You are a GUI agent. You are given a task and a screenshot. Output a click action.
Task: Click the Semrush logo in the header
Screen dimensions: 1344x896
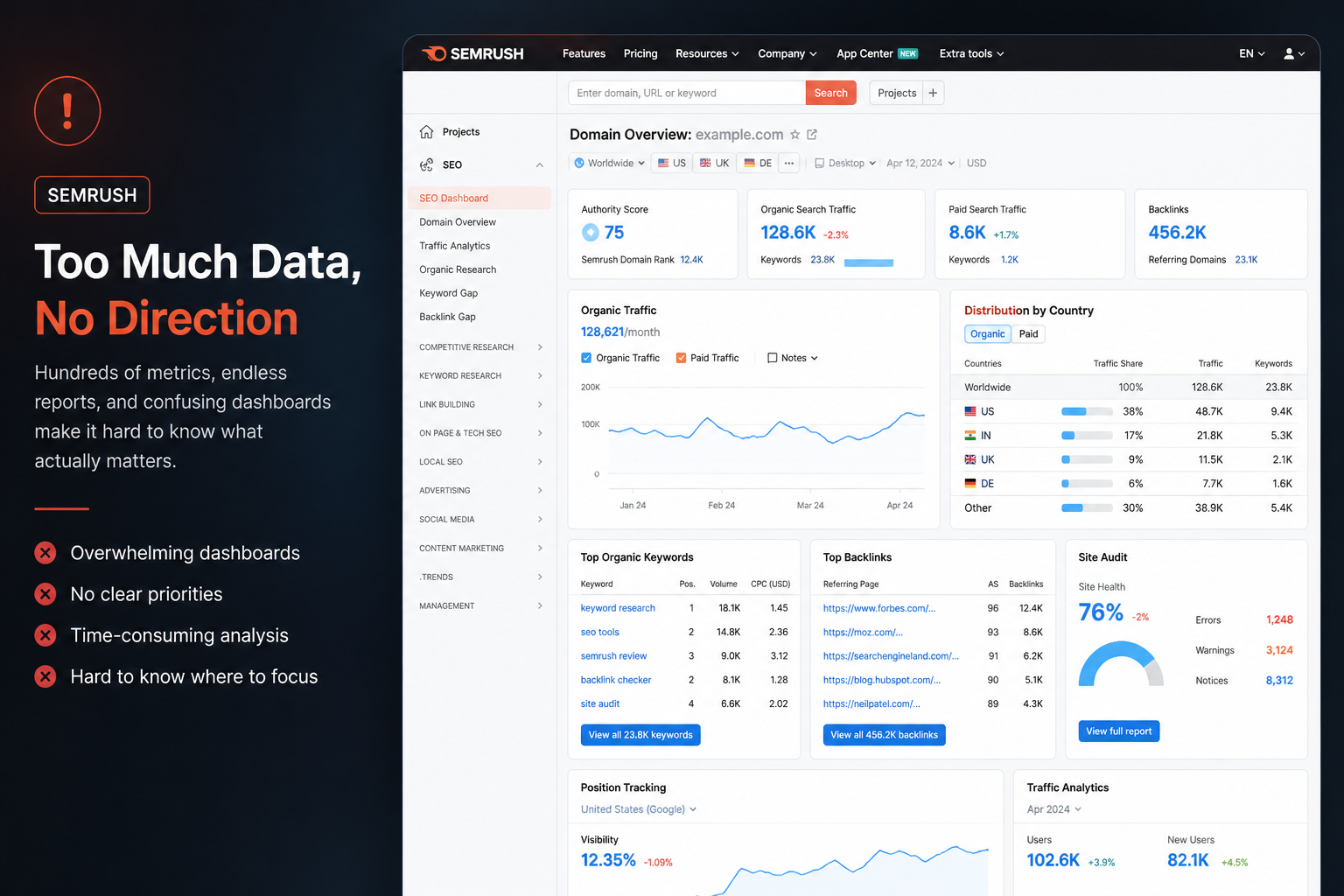pyautogui.click(x=472, y=53)
